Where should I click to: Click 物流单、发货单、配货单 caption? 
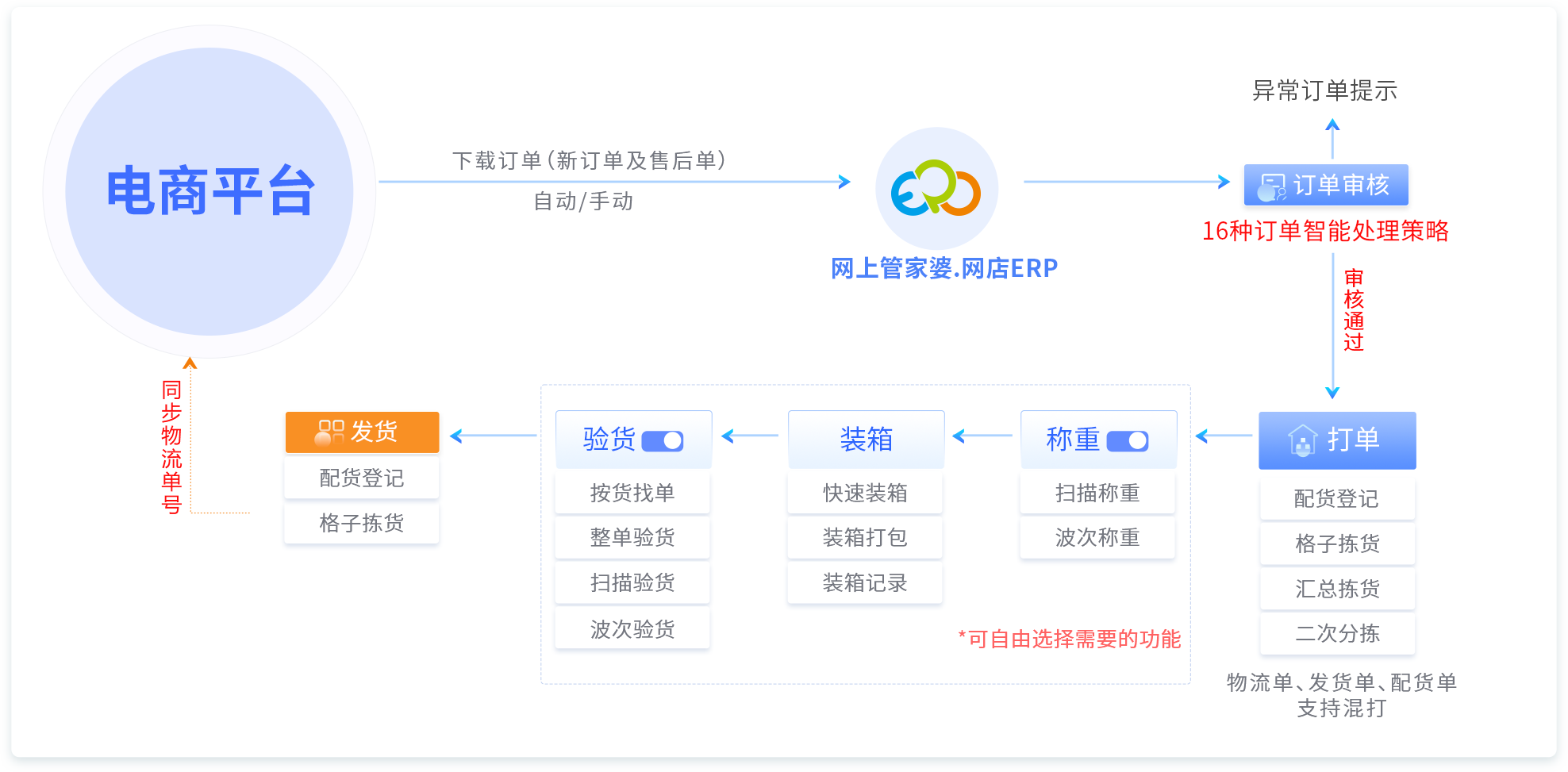(x=1342, y=682)
